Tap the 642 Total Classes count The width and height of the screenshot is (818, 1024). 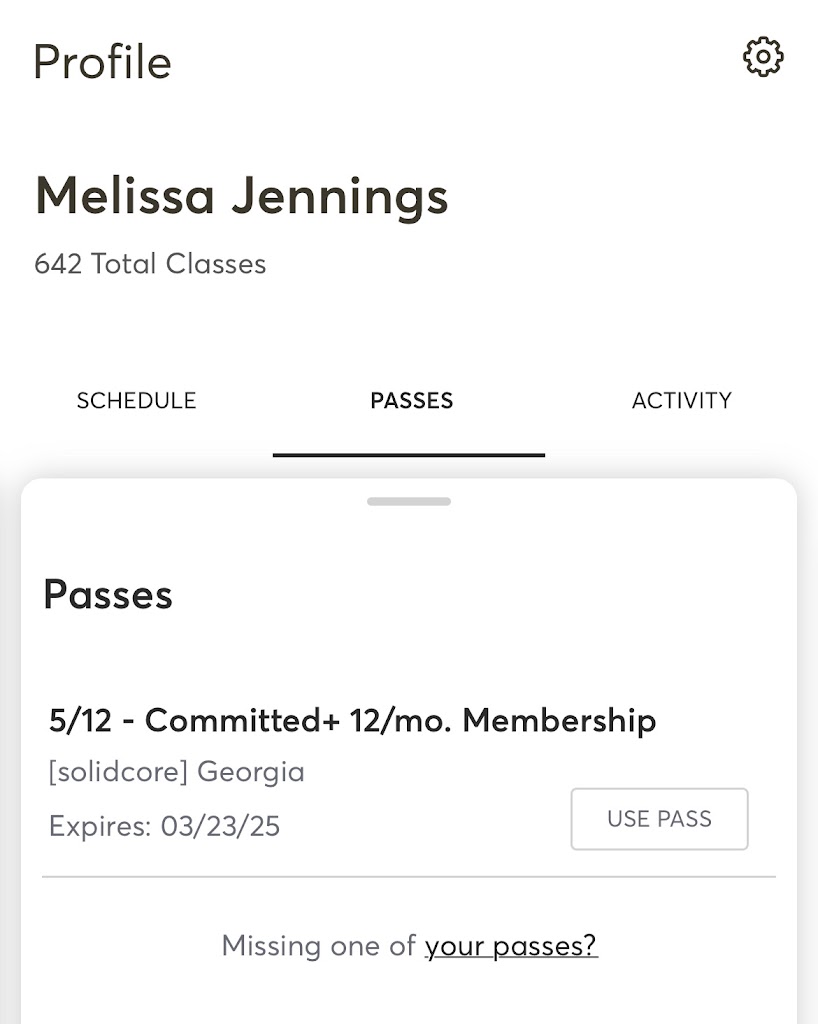click(150, 264)
